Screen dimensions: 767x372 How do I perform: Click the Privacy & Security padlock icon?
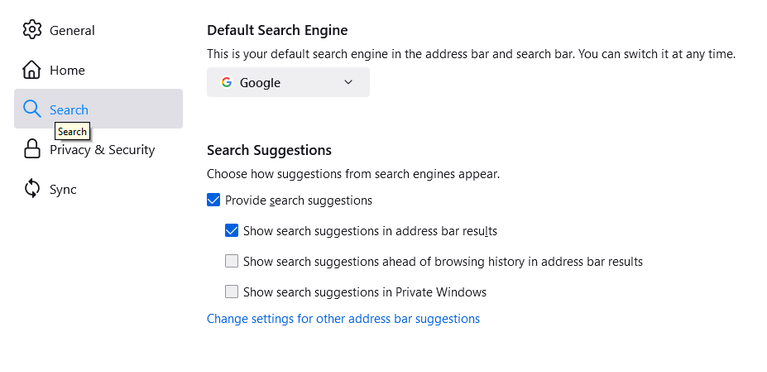[32, 149]
